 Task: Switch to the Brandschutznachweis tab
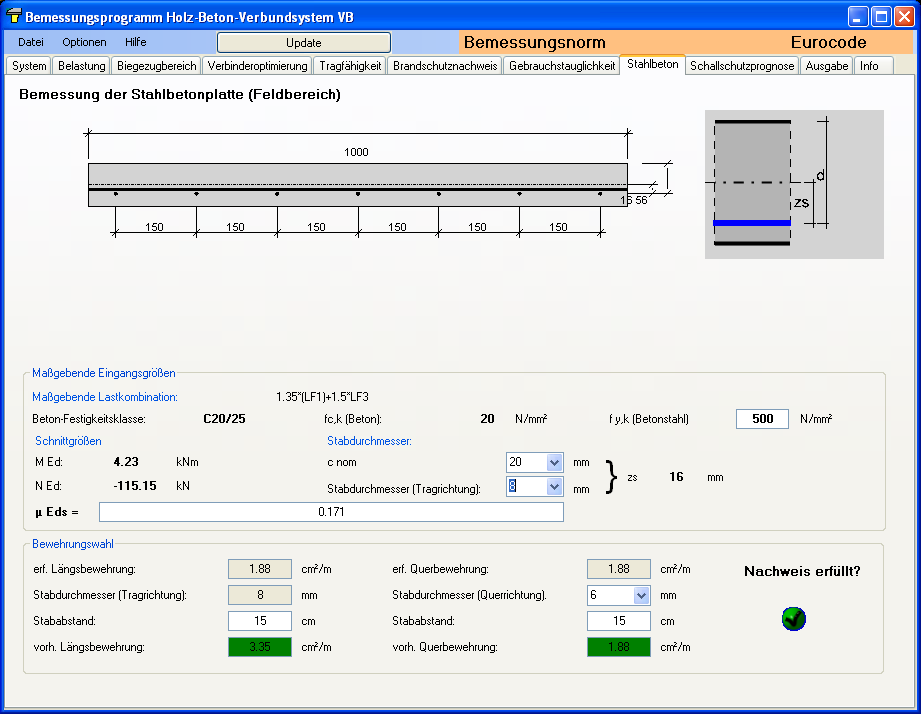pos(445,66)
